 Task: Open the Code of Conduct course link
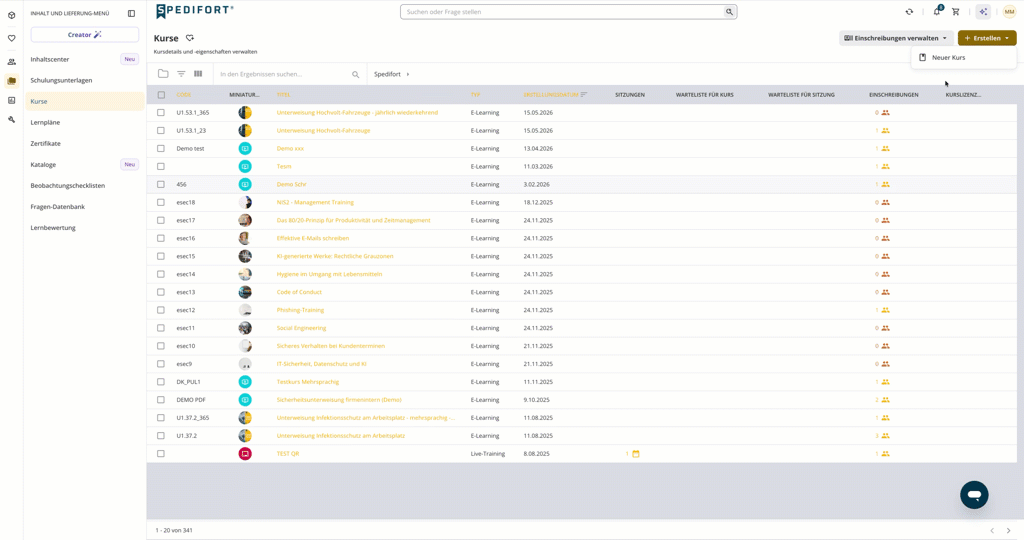(299, 292)
